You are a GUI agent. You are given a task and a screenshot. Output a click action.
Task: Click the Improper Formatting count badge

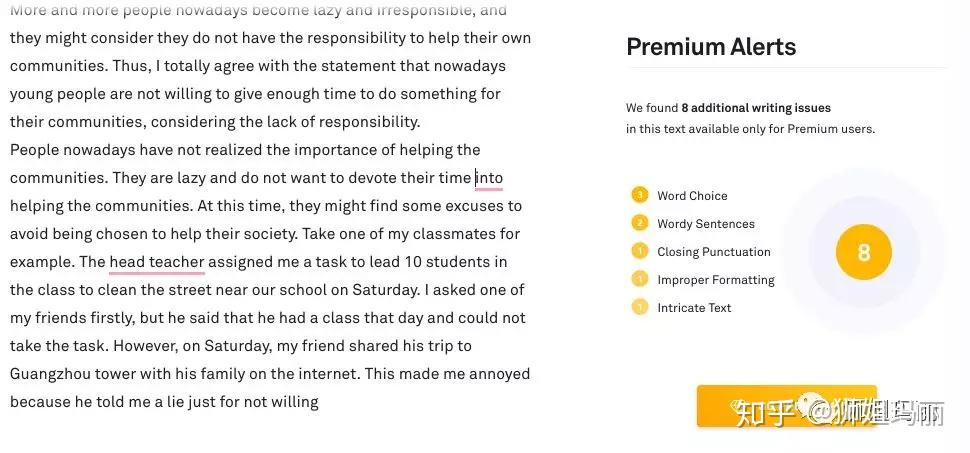click(640, 280)
